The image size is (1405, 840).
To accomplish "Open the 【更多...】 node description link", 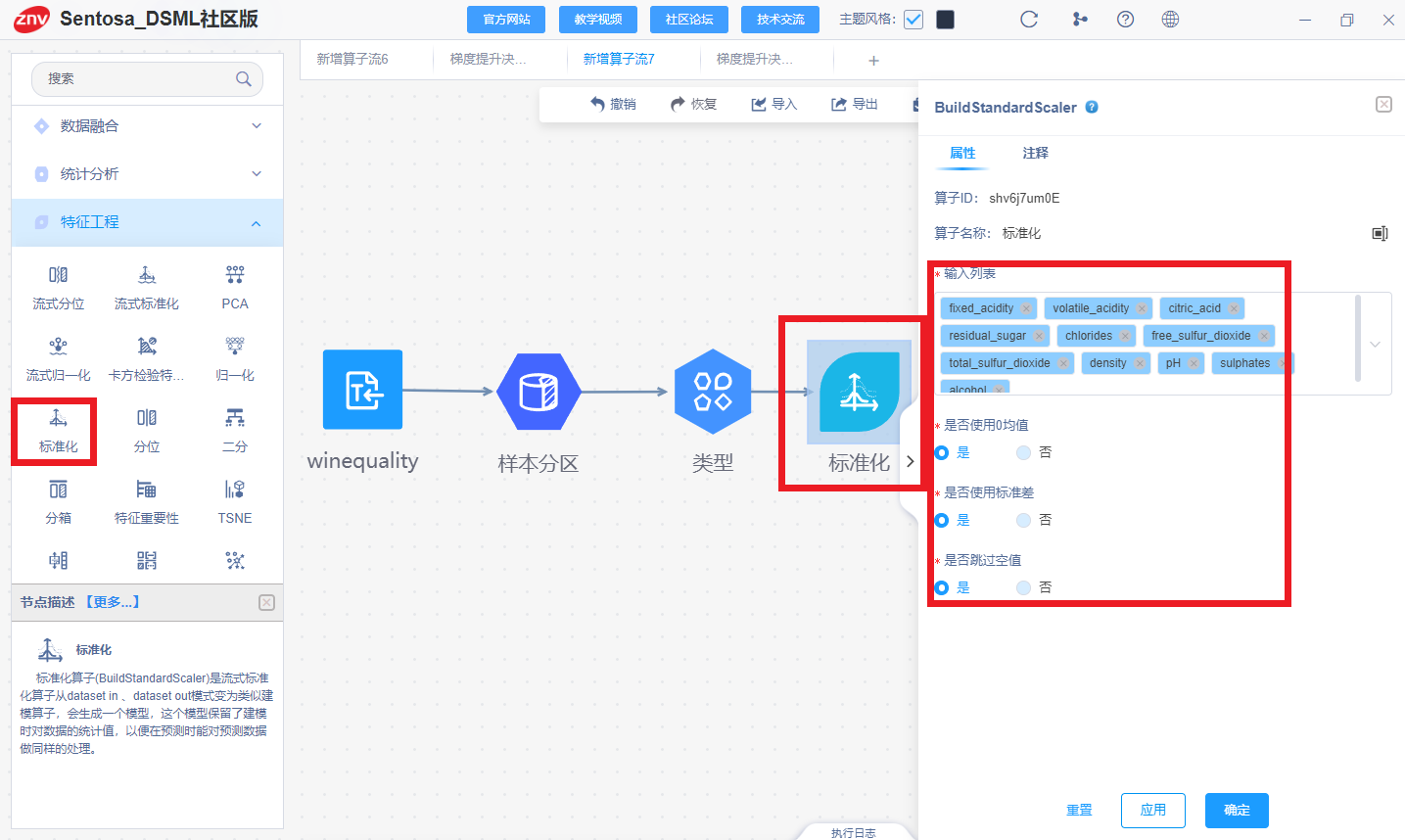I will (x=113, y=602).
